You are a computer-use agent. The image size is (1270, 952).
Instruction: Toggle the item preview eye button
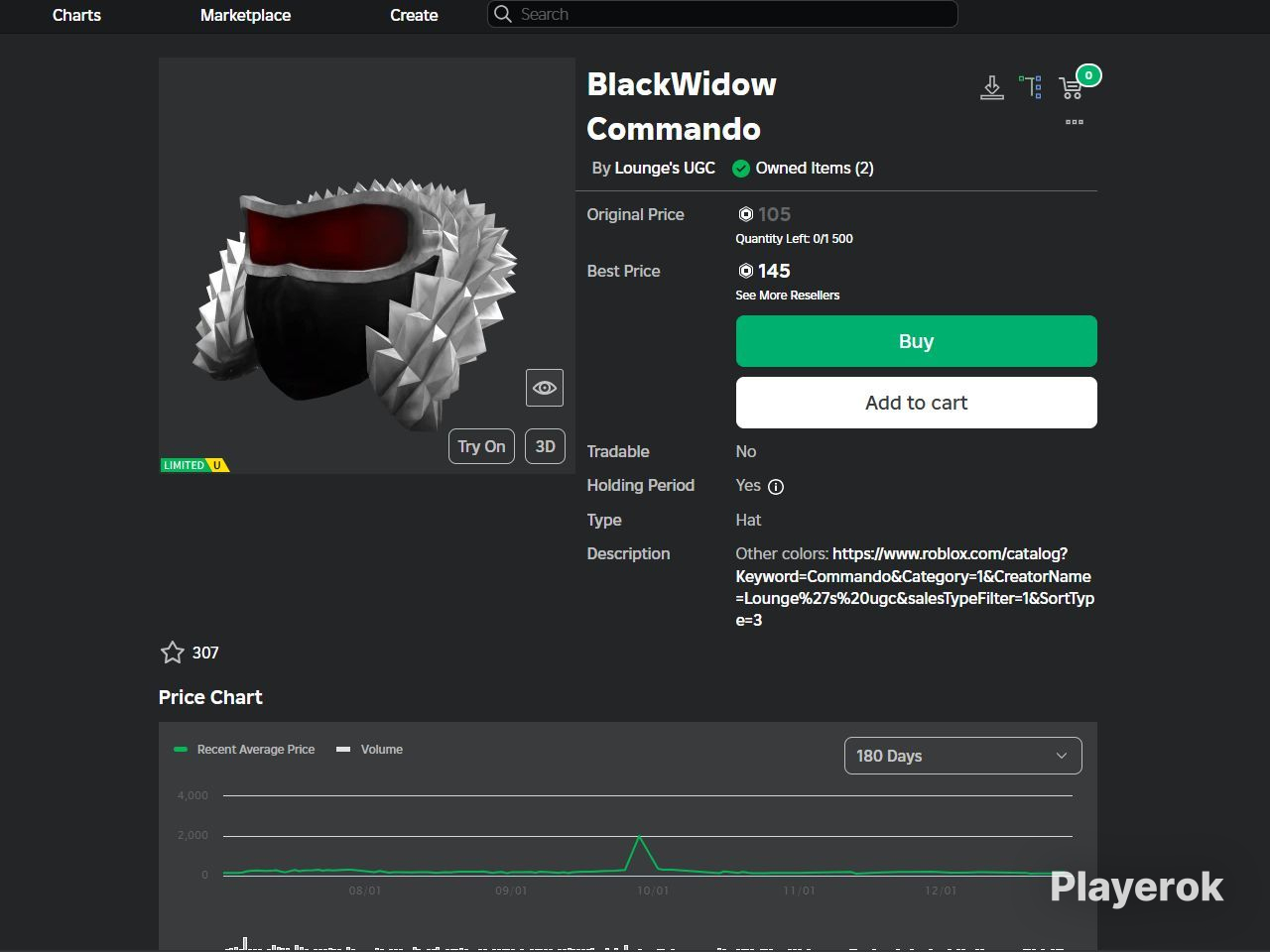pyautogui.click(x=545, y=388)
